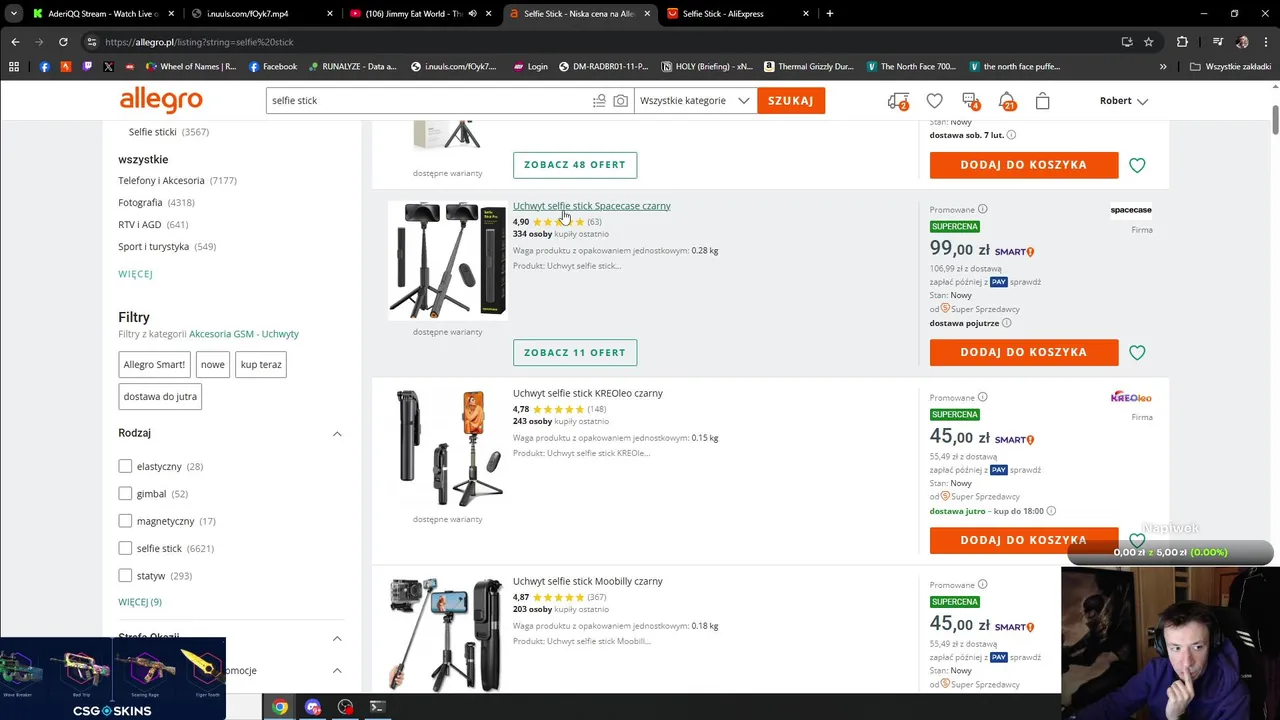Viewport: 1280px width, 720px height.
Task: Open Chrome from the Windows taskbar
Action: pos(280,707)
